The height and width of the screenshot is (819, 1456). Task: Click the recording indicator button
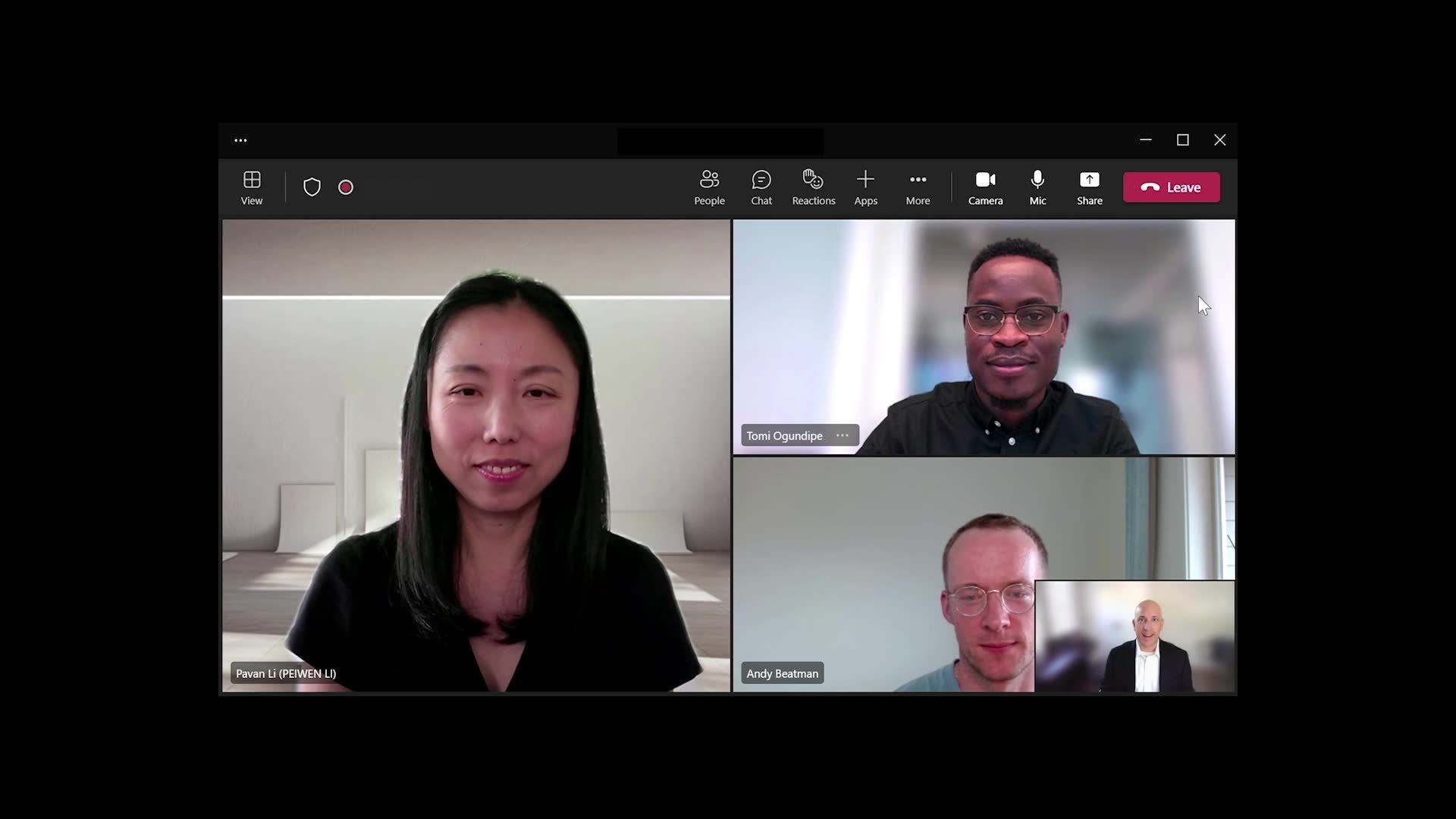[345, 187]
